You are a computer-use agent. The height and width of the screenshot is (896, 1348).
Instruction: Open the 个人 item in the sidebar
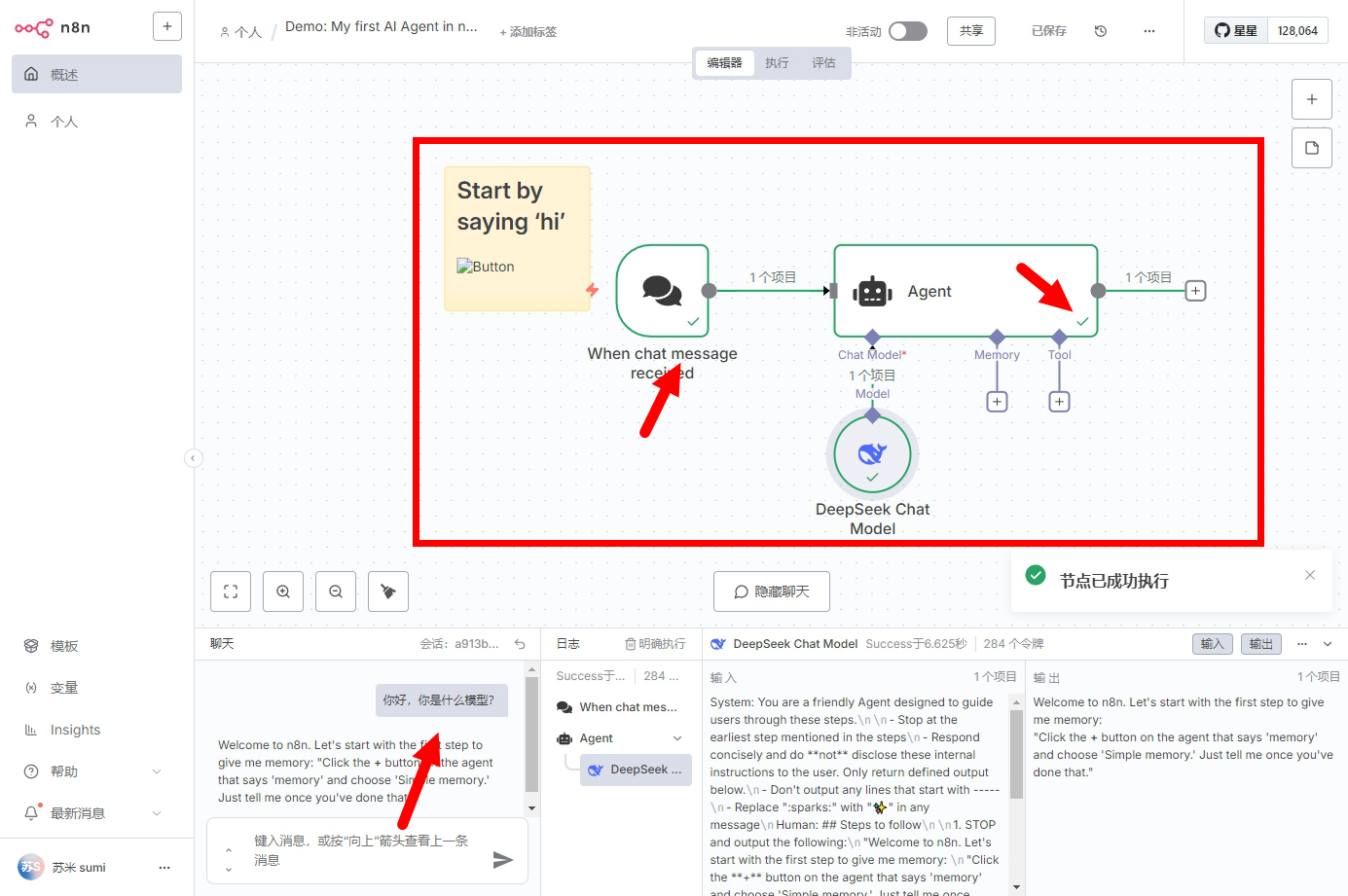coord(96,122)
